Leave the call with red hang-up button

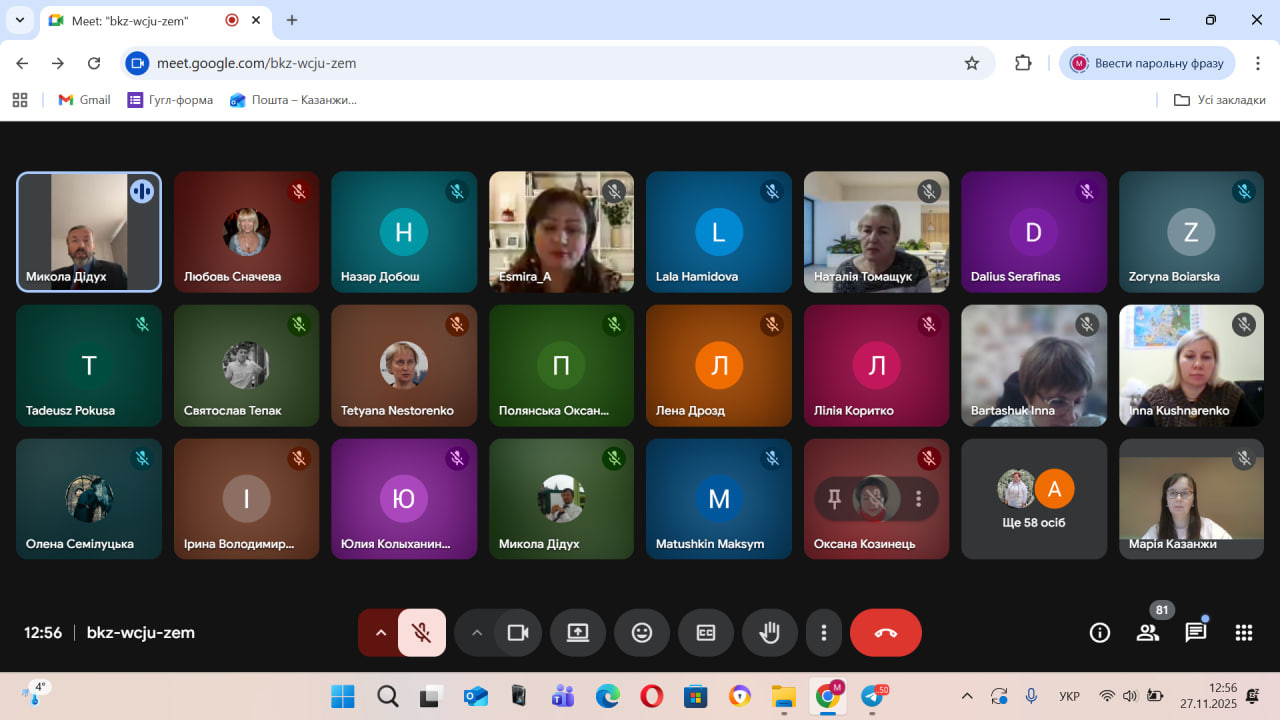pyautogui.click(x=885, y=632)
